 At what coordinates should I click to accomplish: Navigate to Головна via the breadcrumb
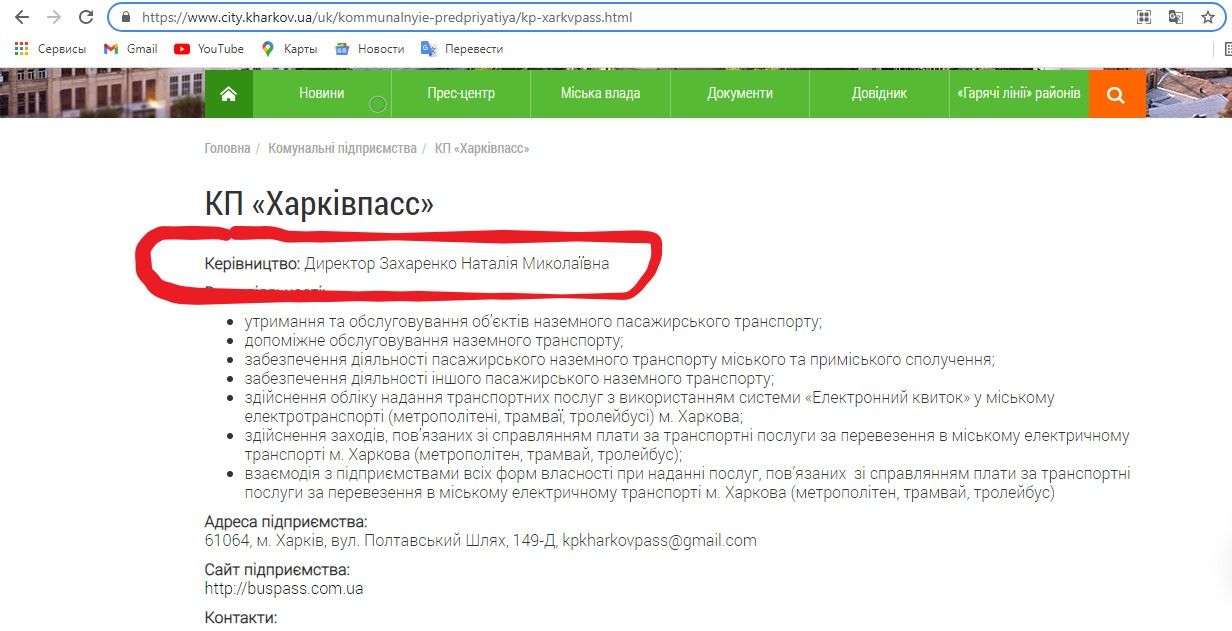point(225,147)
